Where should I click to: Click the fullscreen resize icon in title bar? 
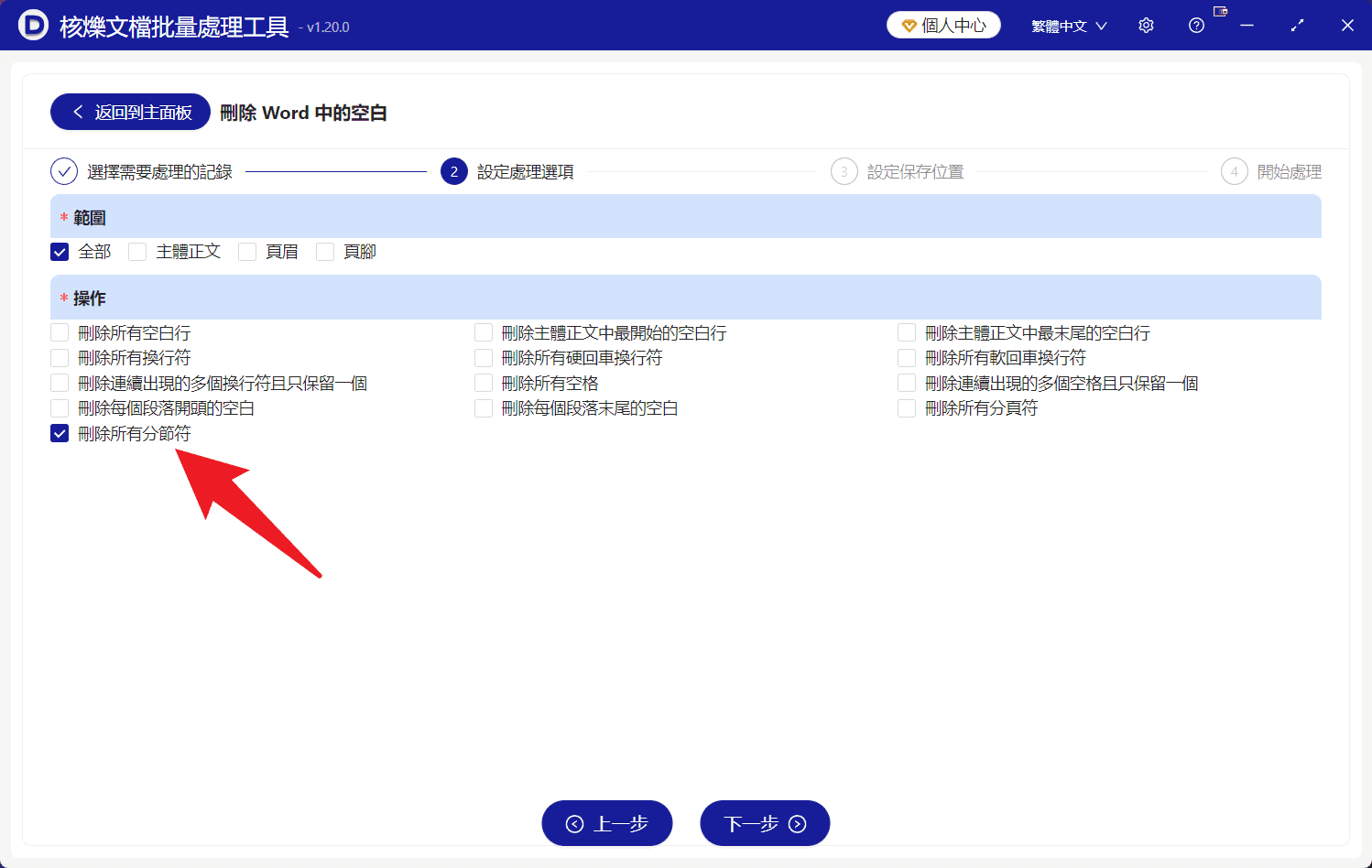[1297, 25]
